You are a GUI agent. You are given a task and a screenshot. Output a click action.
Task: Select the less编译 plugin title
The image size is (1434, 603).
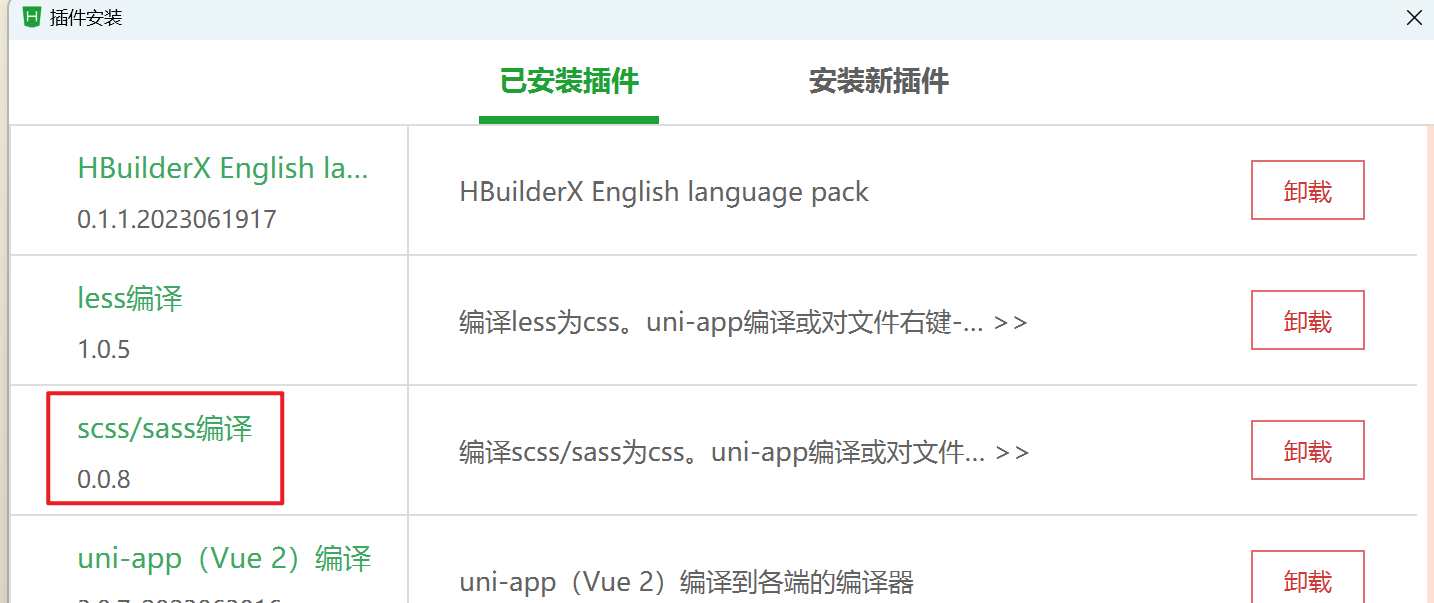tap(130, 298)
